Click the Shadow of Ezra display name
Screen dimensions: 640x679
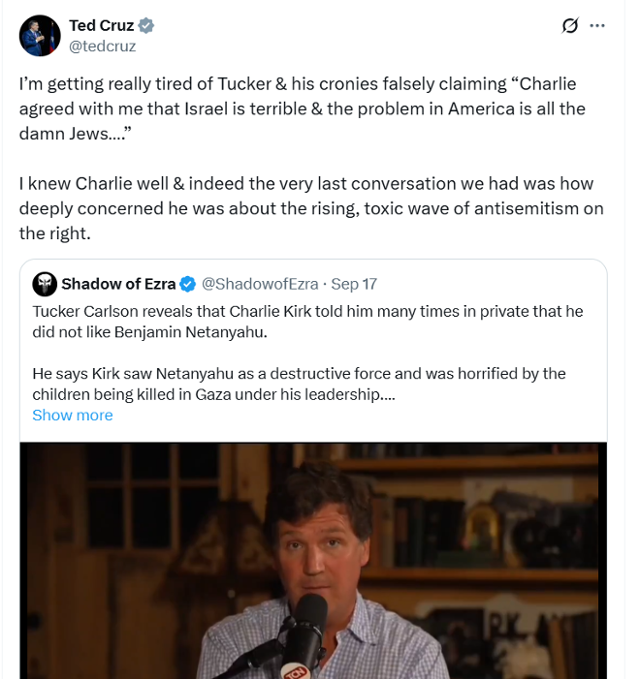118,284
